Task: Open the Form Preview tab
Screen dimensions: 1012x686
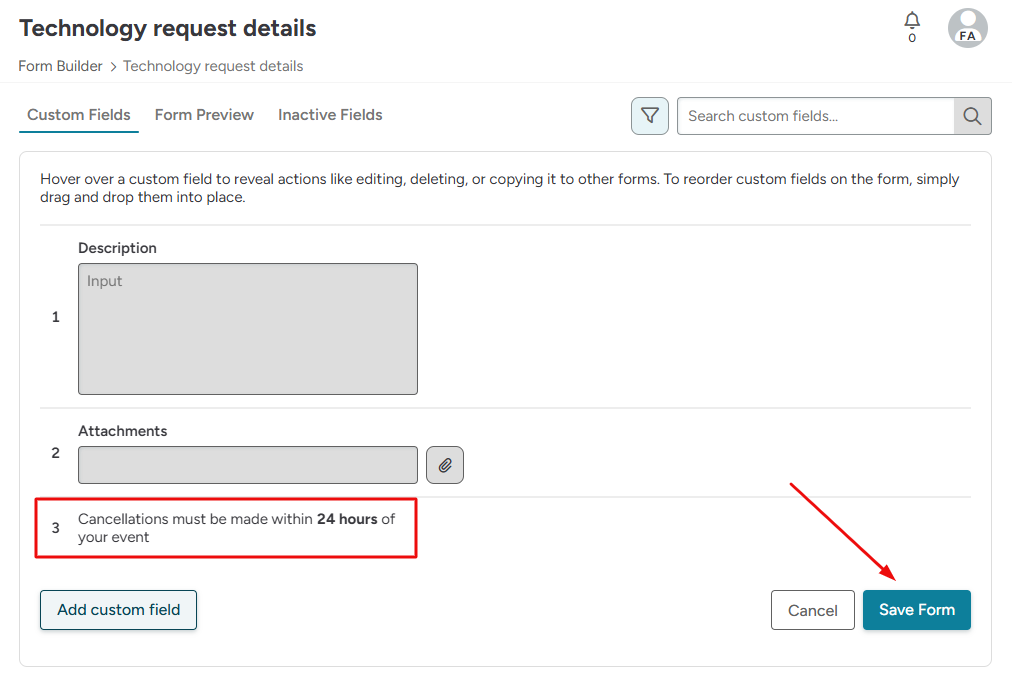Action: pos(204,115)
